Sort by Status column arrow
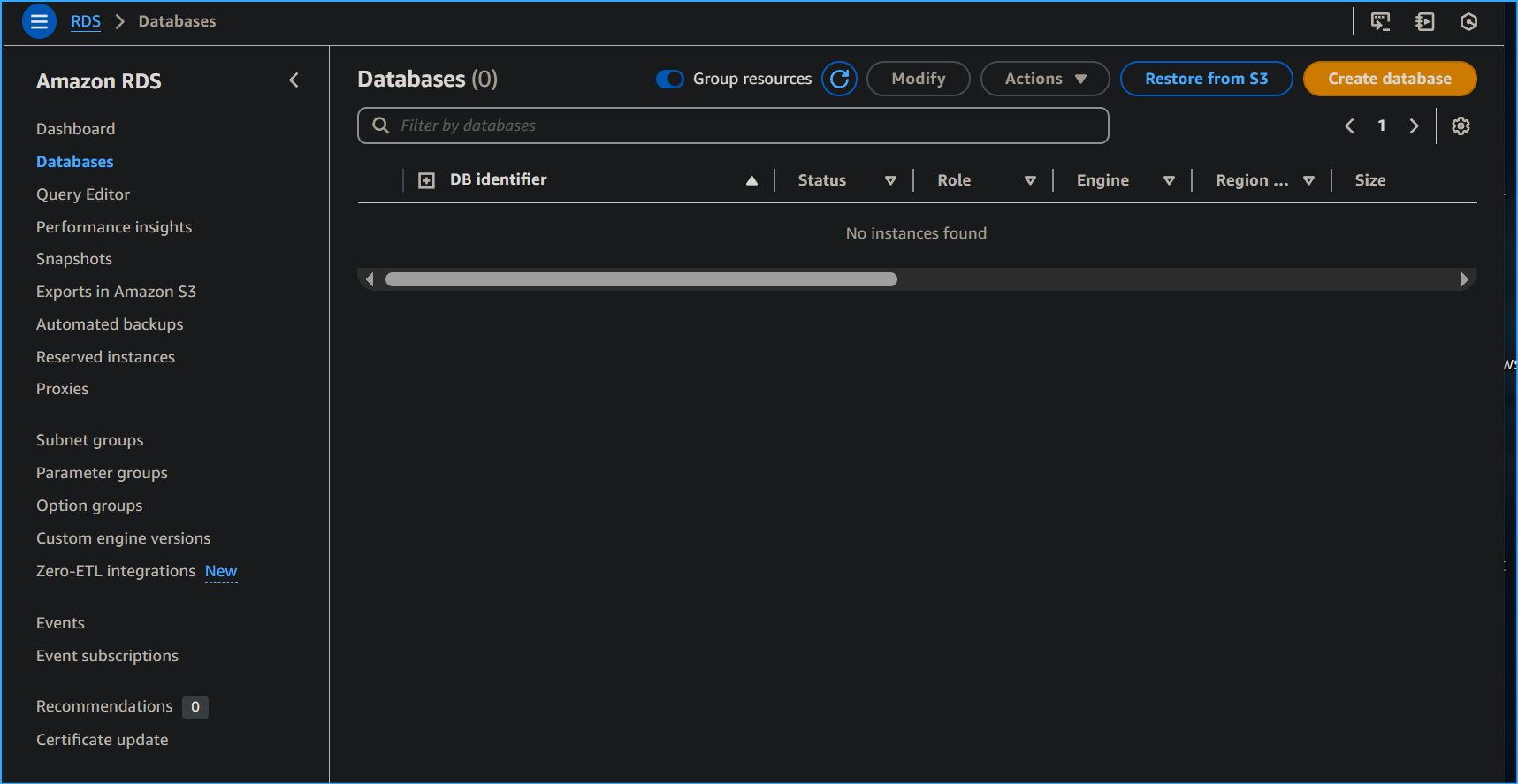 click(x=890, y=180)
